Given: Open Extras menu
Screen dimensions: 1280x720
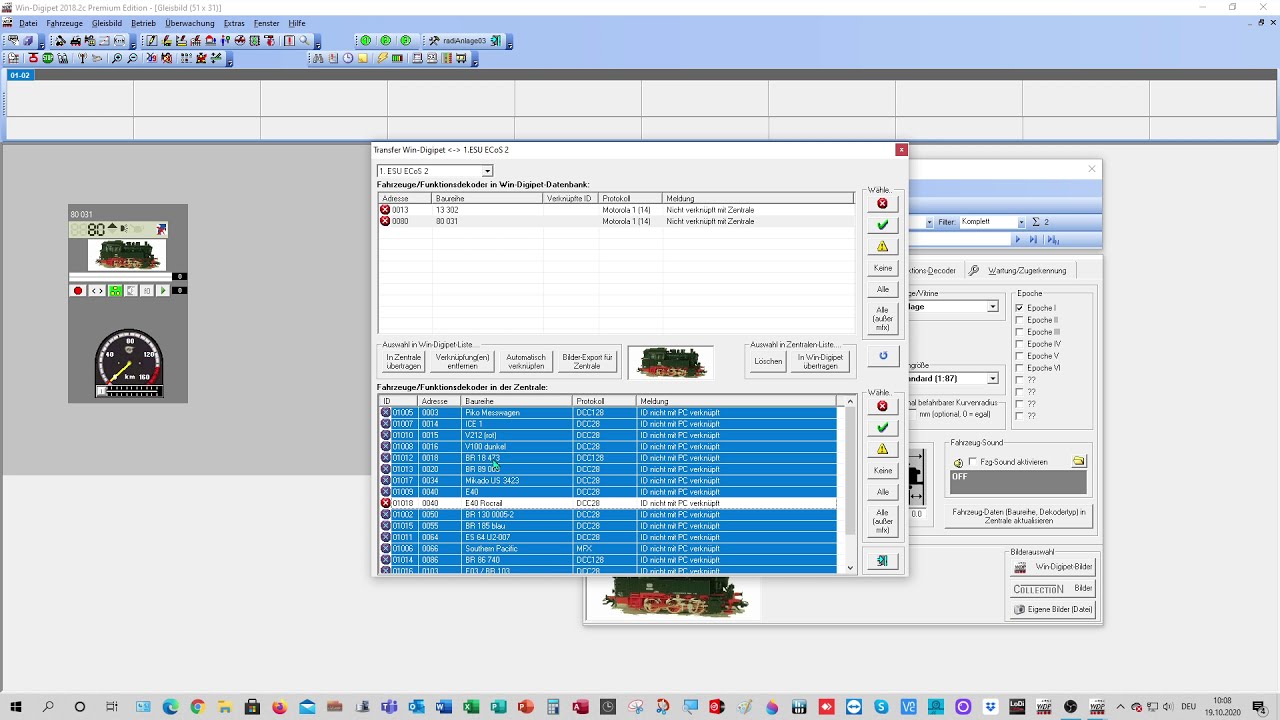Looking at the screenshot, I should tap(234, 23).
